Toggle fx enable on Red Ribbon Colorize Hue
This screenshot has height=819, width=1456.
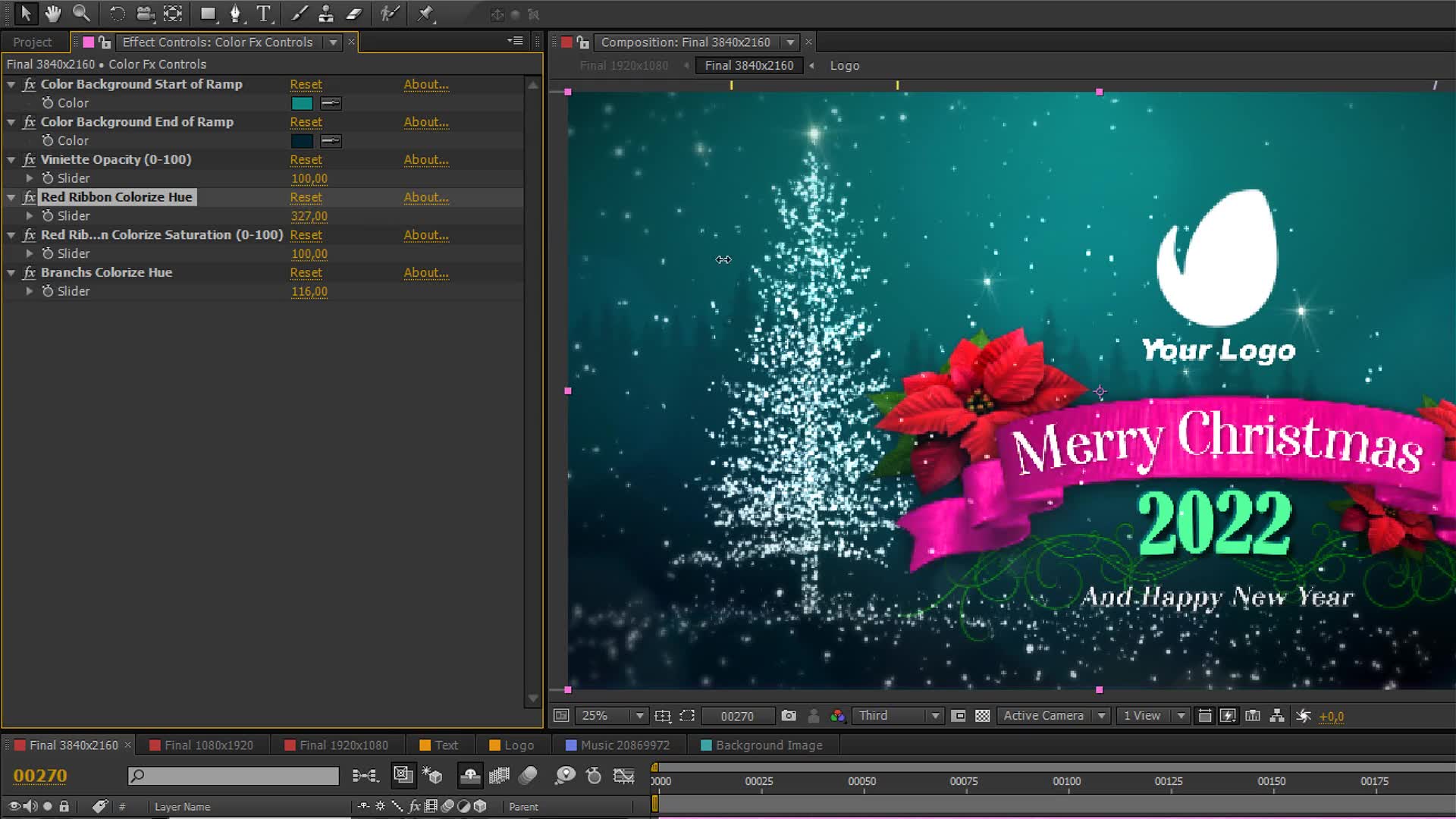29,197
